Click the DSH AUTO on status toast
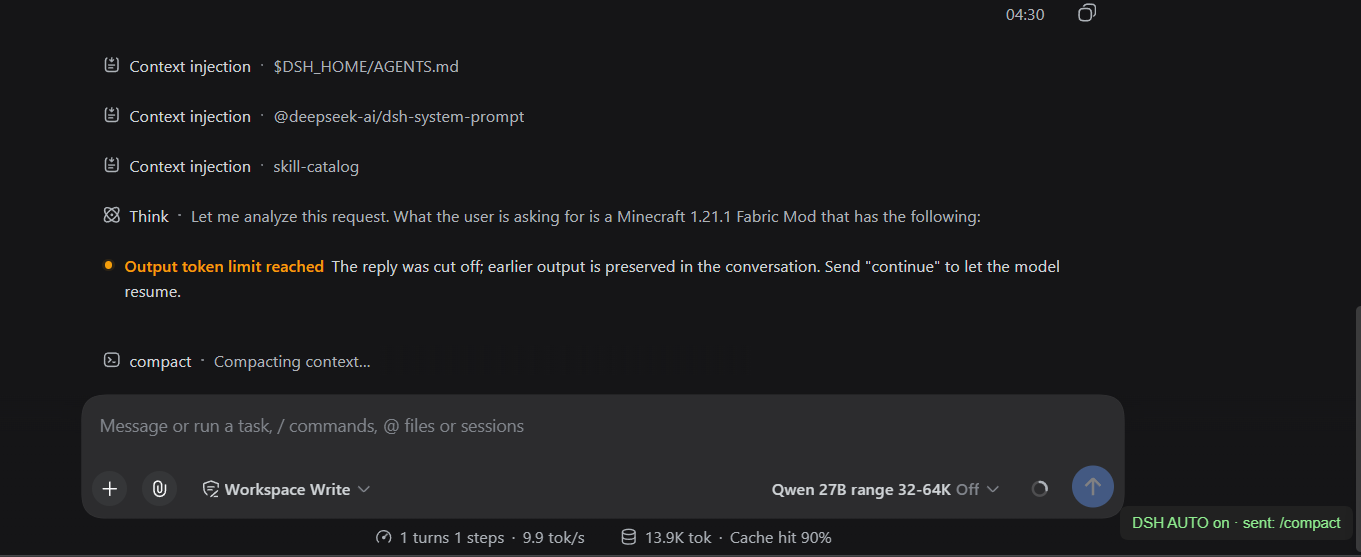This screenshot has height=557, width=1361. coord(1236,523)
